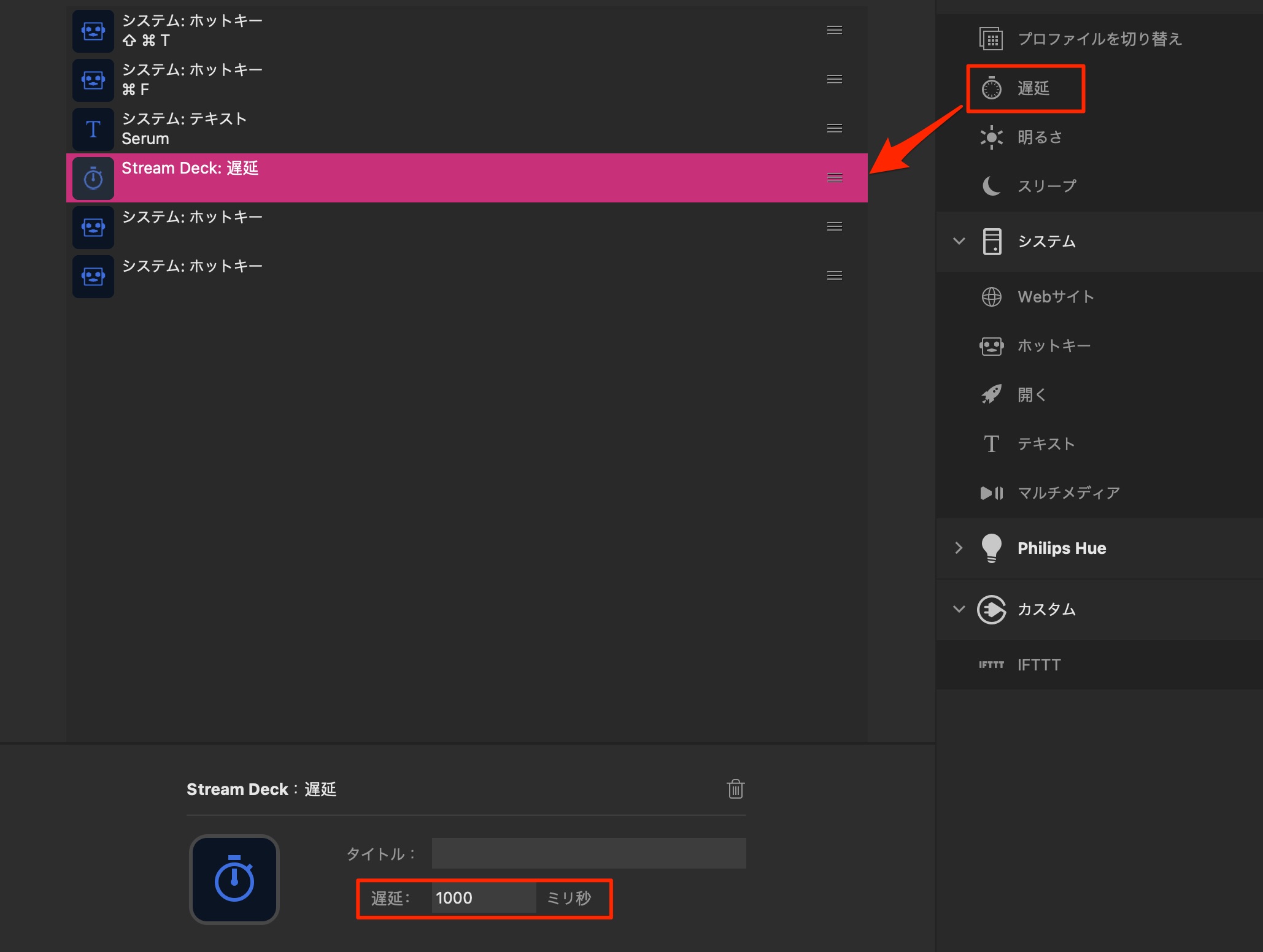Select システム: テキスト Serum row
Viewport: 1263px width, 952px height.
467,129
